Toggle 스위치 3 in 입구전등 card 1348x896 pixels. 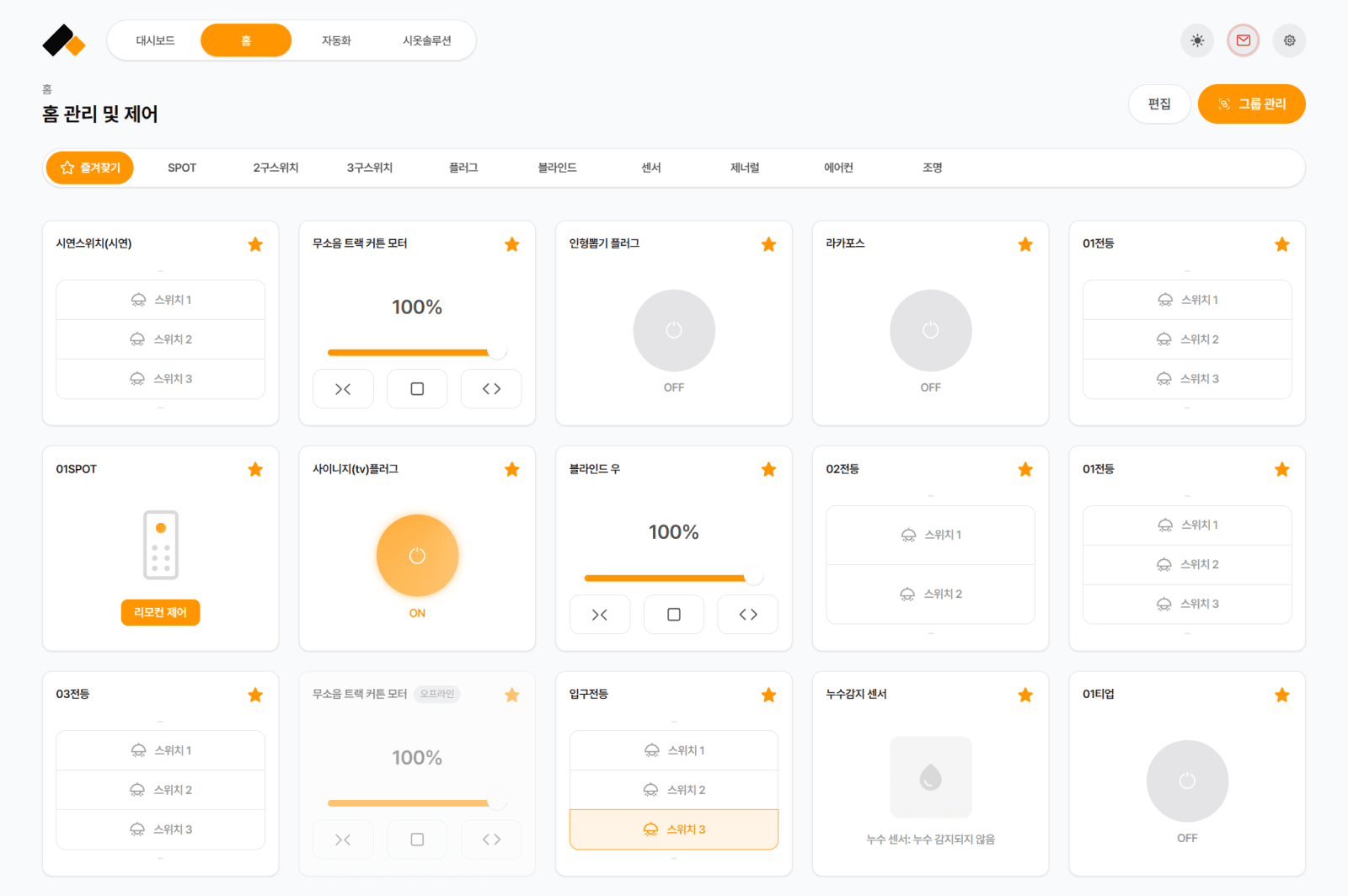tap(674, 829)
